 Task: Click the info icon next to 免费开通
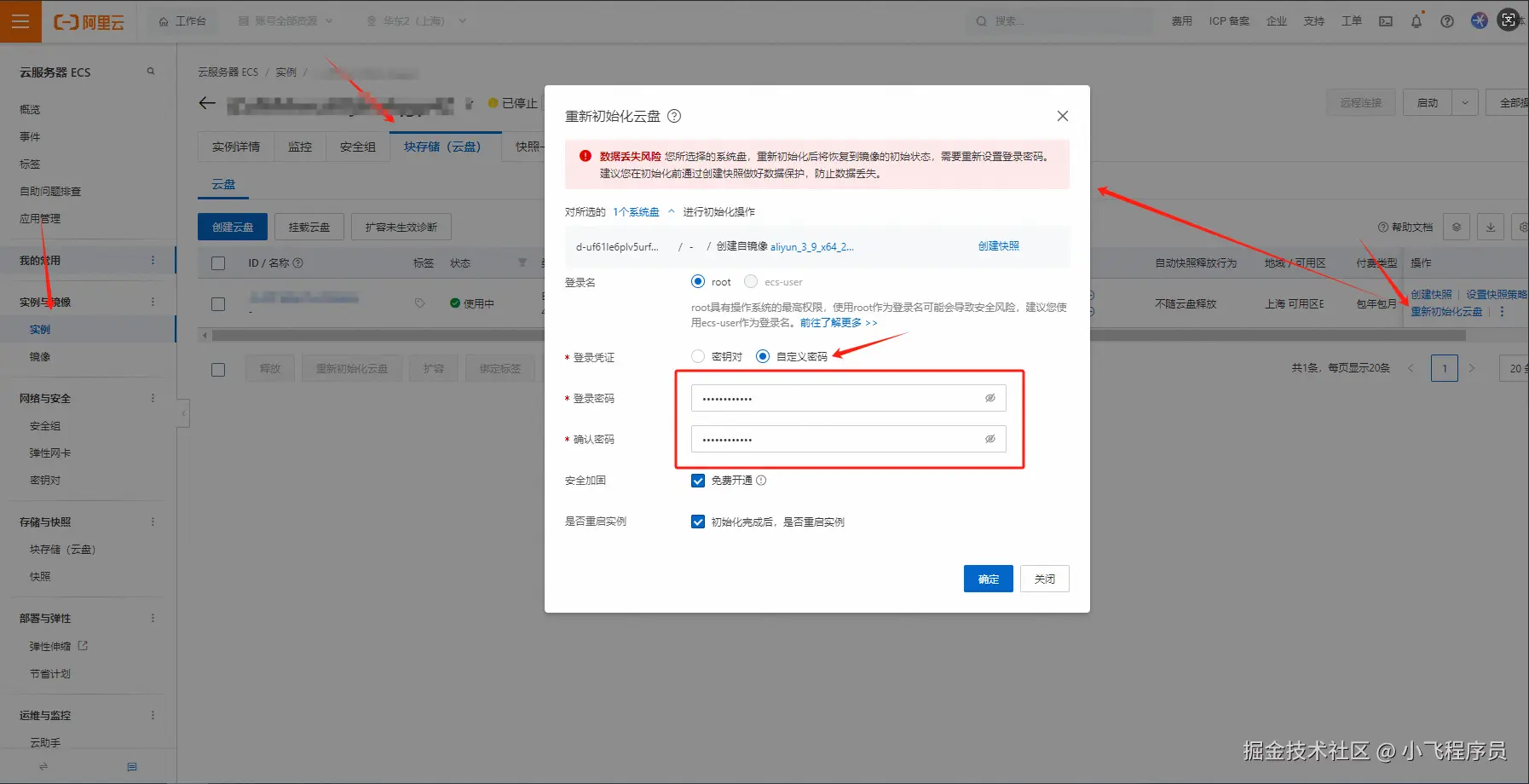(x=761, y=481)
